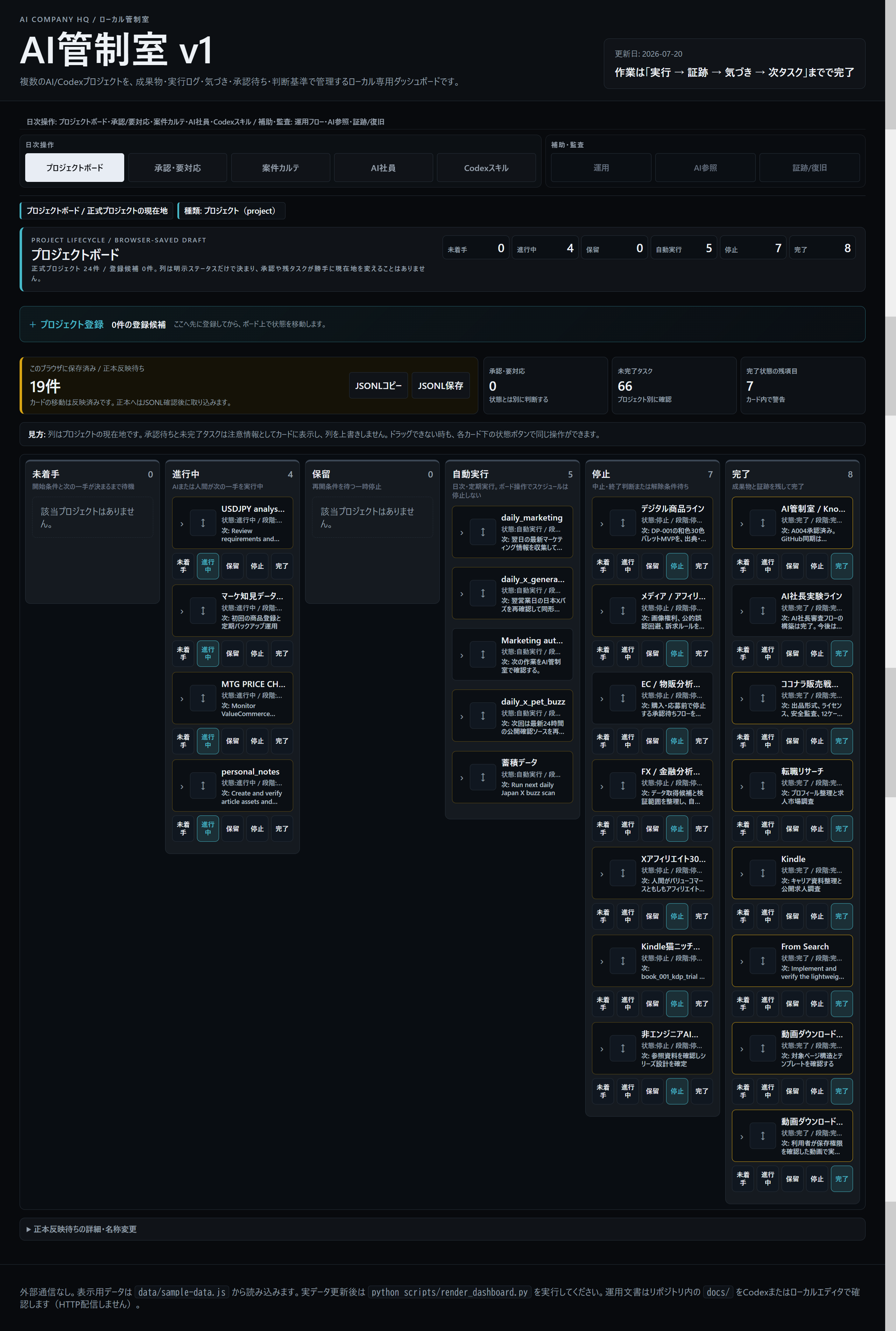Click the JSONLコピー button

click(x=378, y=385)
